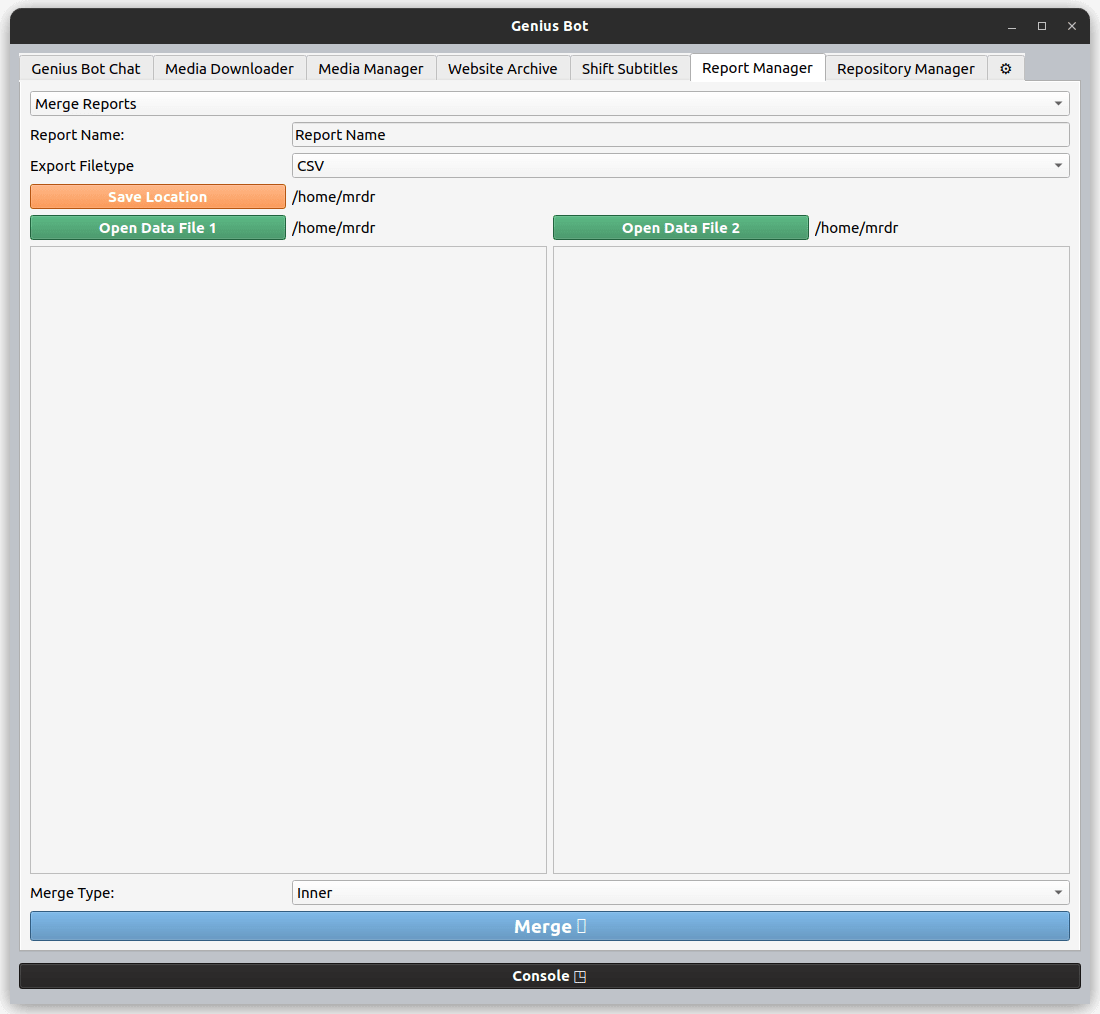Click the Merge Type: label

pos(72,893)
